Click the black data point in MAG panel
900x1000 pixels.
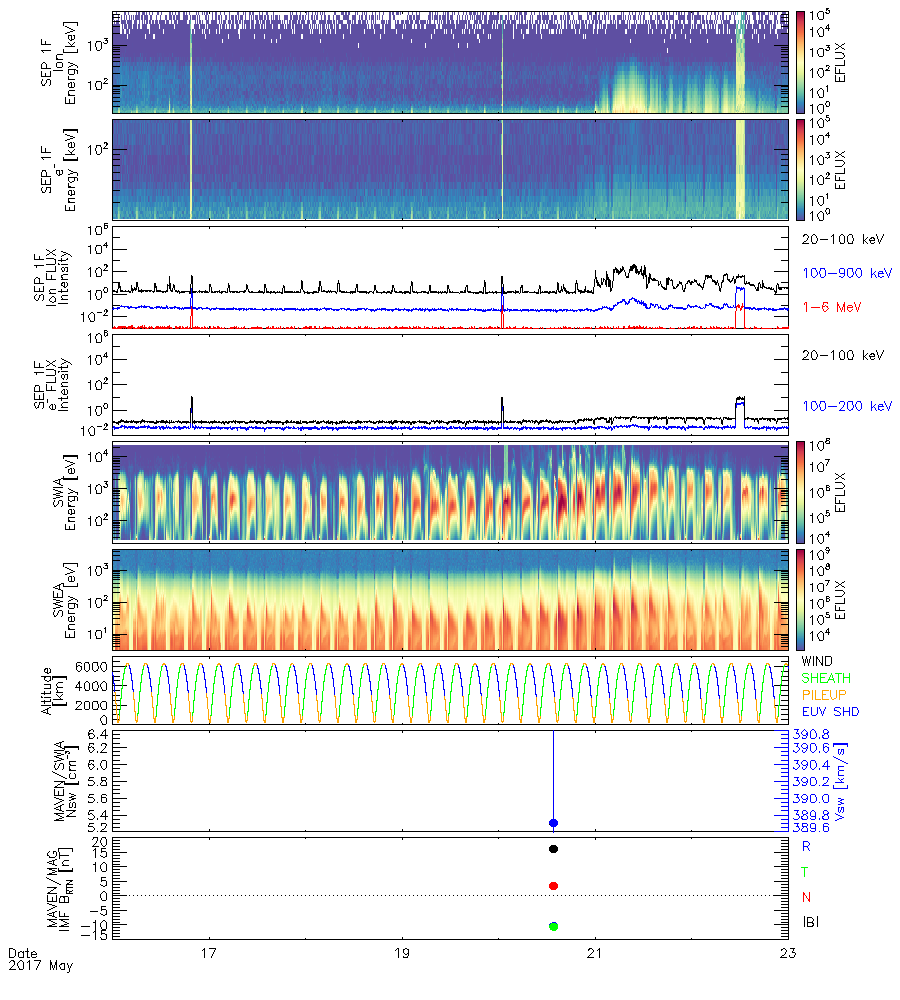tap(553, 849)
